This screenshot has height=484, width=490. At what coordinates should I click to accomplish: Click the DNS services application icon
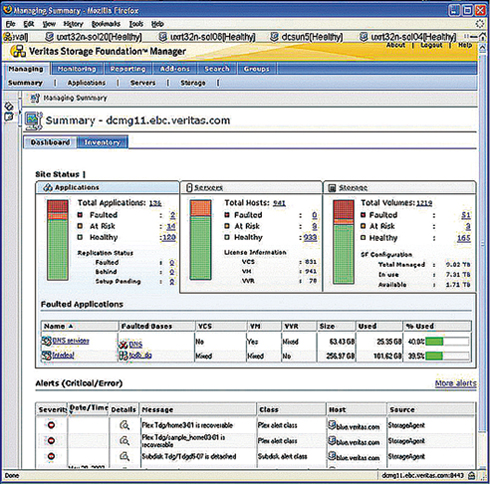(46, 341)
